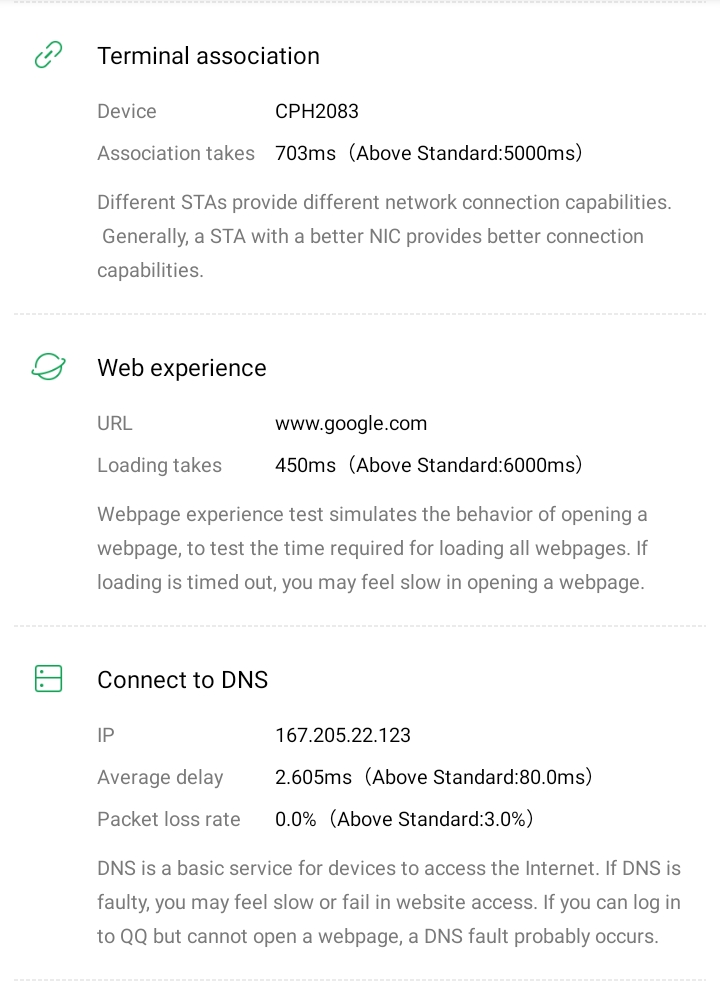This screenshot has height=984, width=720.
Task: Select the Connect to DNS heading
Action: coord(182,680)
